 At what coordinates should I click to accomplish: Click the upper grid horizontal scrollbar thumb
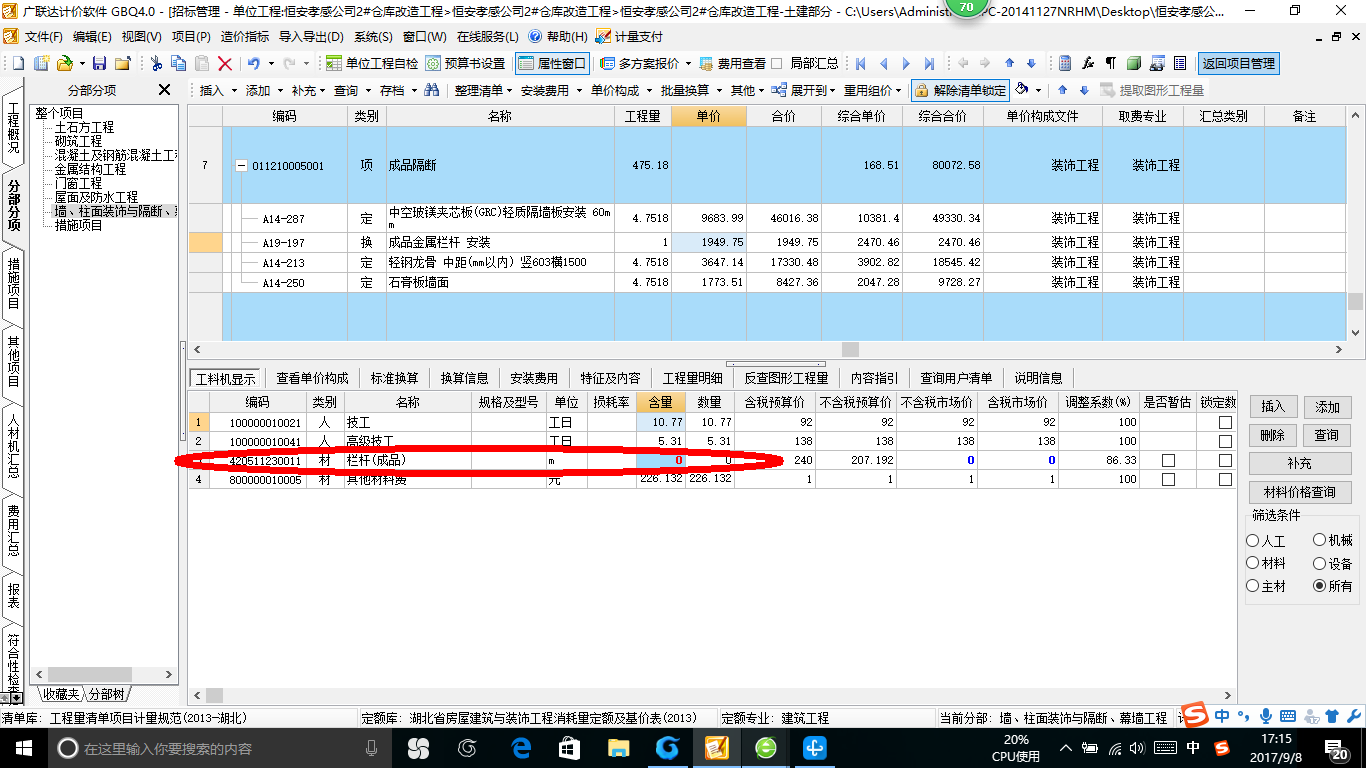point(850,349)
